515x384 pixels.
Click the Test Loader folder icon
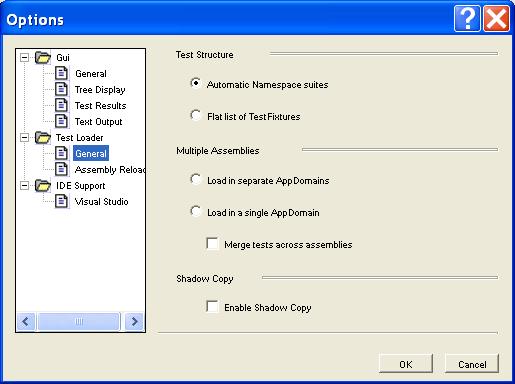click(43, 137)
